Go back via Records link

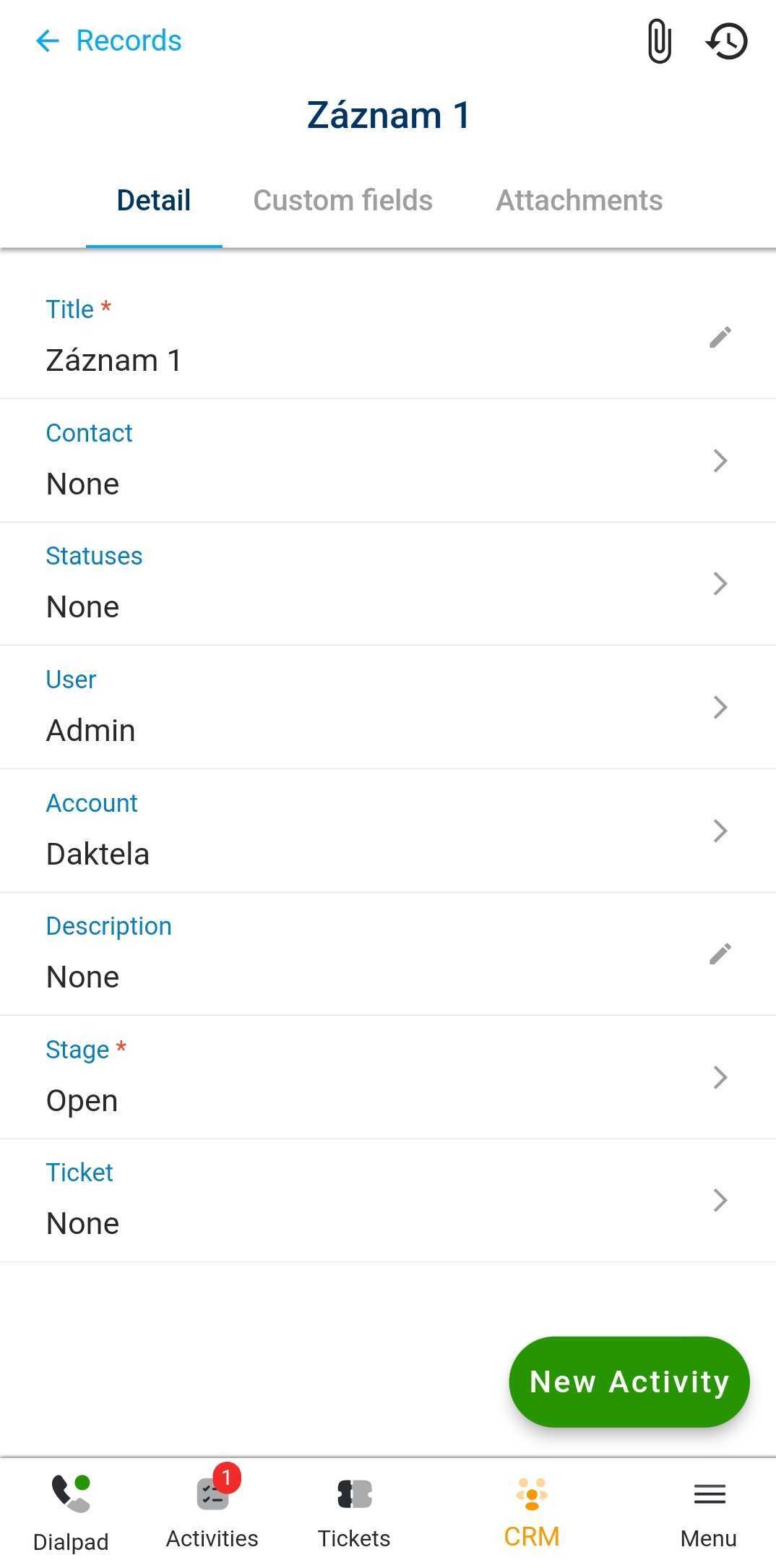129,41
